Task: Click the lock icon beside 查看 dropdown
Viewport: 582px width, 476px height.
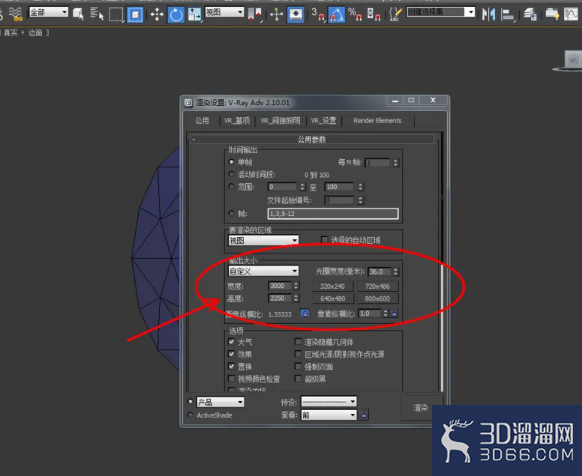Action: (364, 415)
